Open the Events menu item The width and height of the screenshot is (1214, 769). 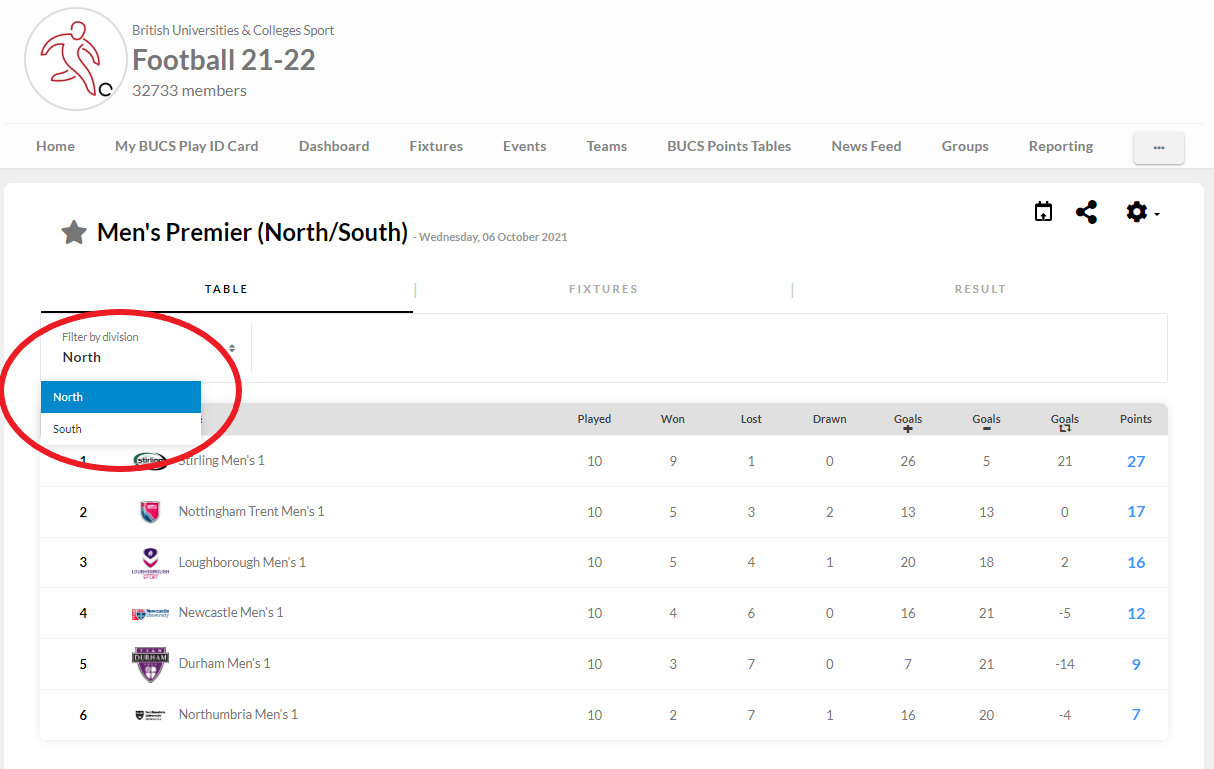(525, 146)
